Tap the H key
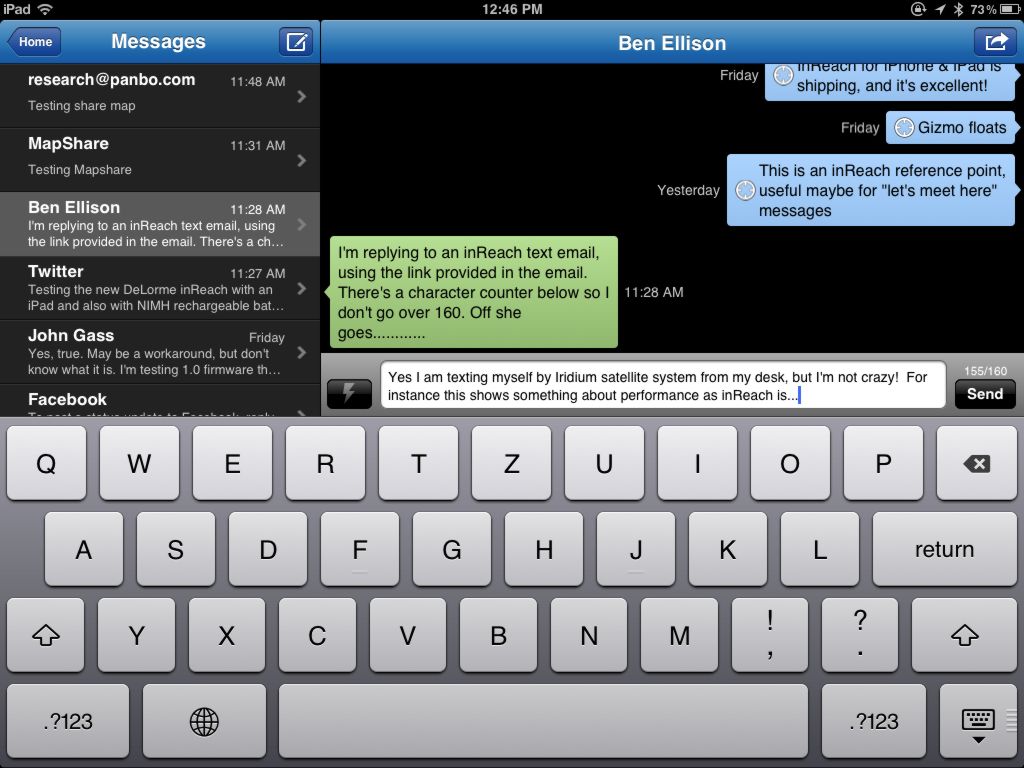 (544, 549)
